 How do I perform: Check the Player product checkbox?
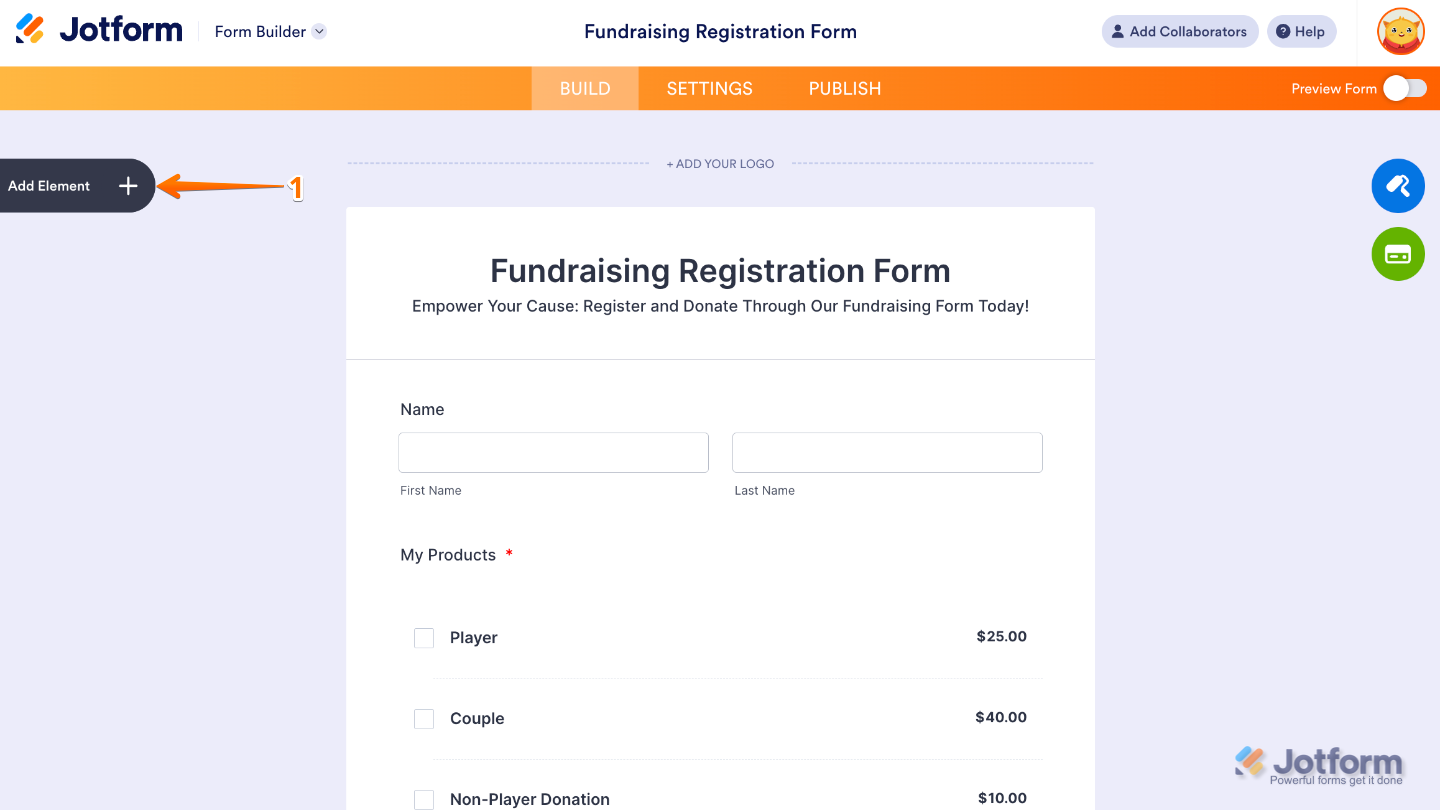pyautogui.click(x=424, y=637)
